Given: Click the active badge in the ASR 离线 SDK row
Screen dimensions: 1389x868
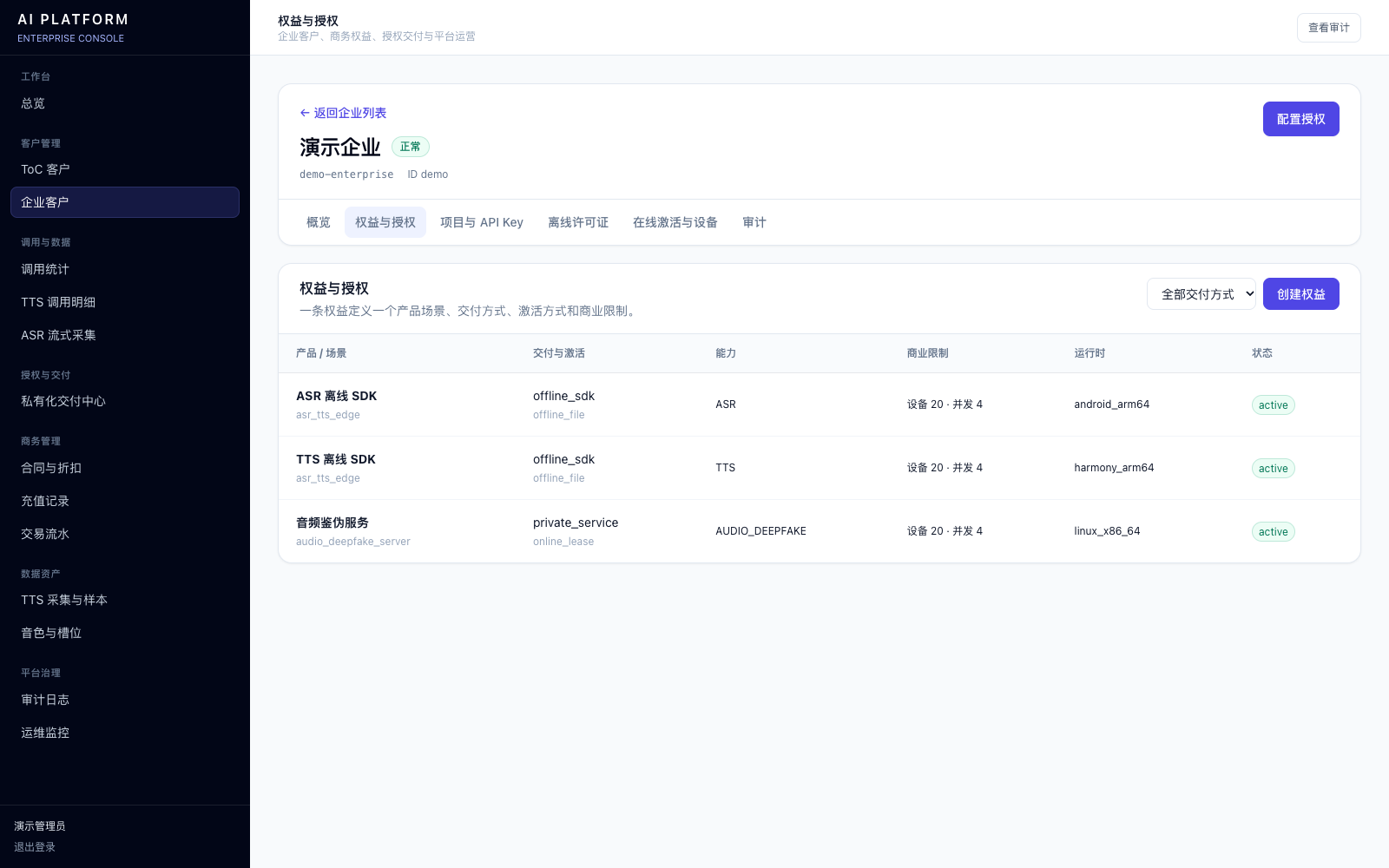Looking at the screenshot, I should pos(1274,405).
